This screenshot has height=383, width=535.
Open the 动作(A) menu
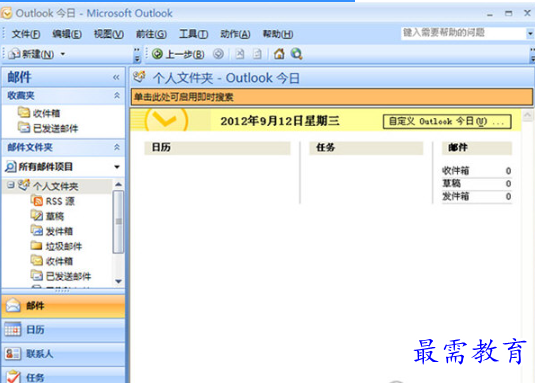(235, 34)
